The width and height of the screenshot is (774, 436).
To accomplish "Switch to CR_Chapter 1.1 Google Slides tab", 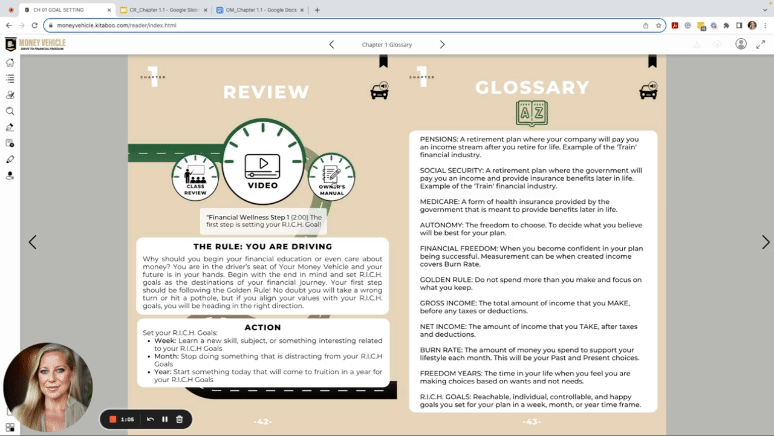I will [164, 10].
